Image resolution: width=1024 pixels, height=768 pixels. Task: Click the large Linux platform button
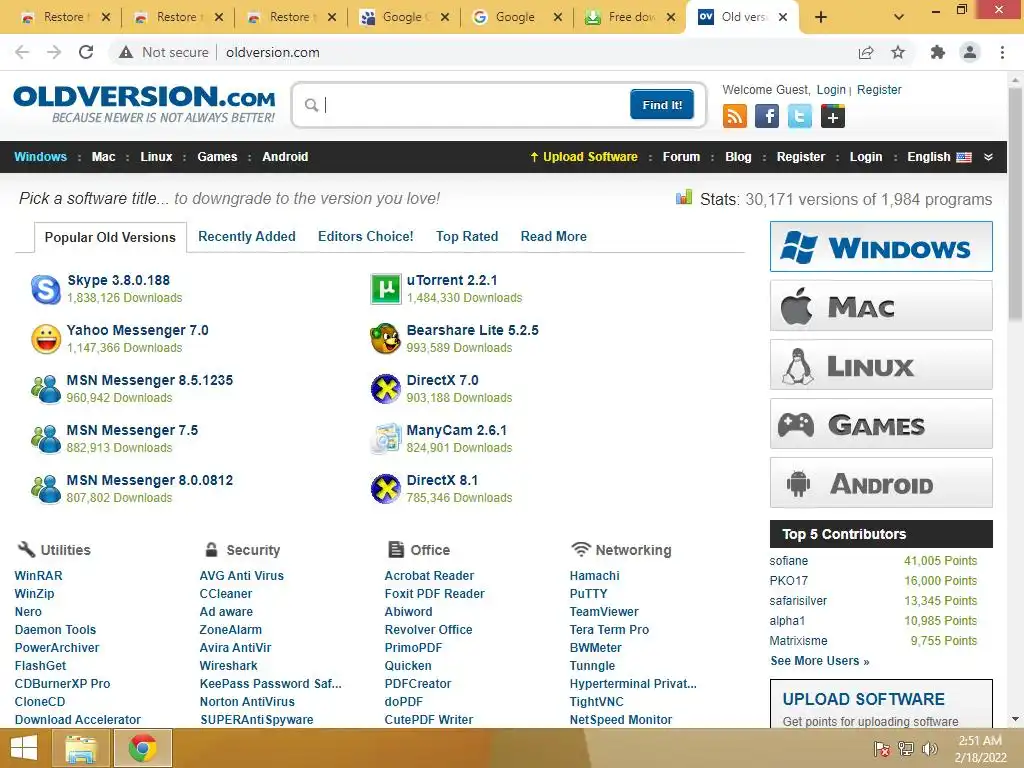tap(881, 365)
